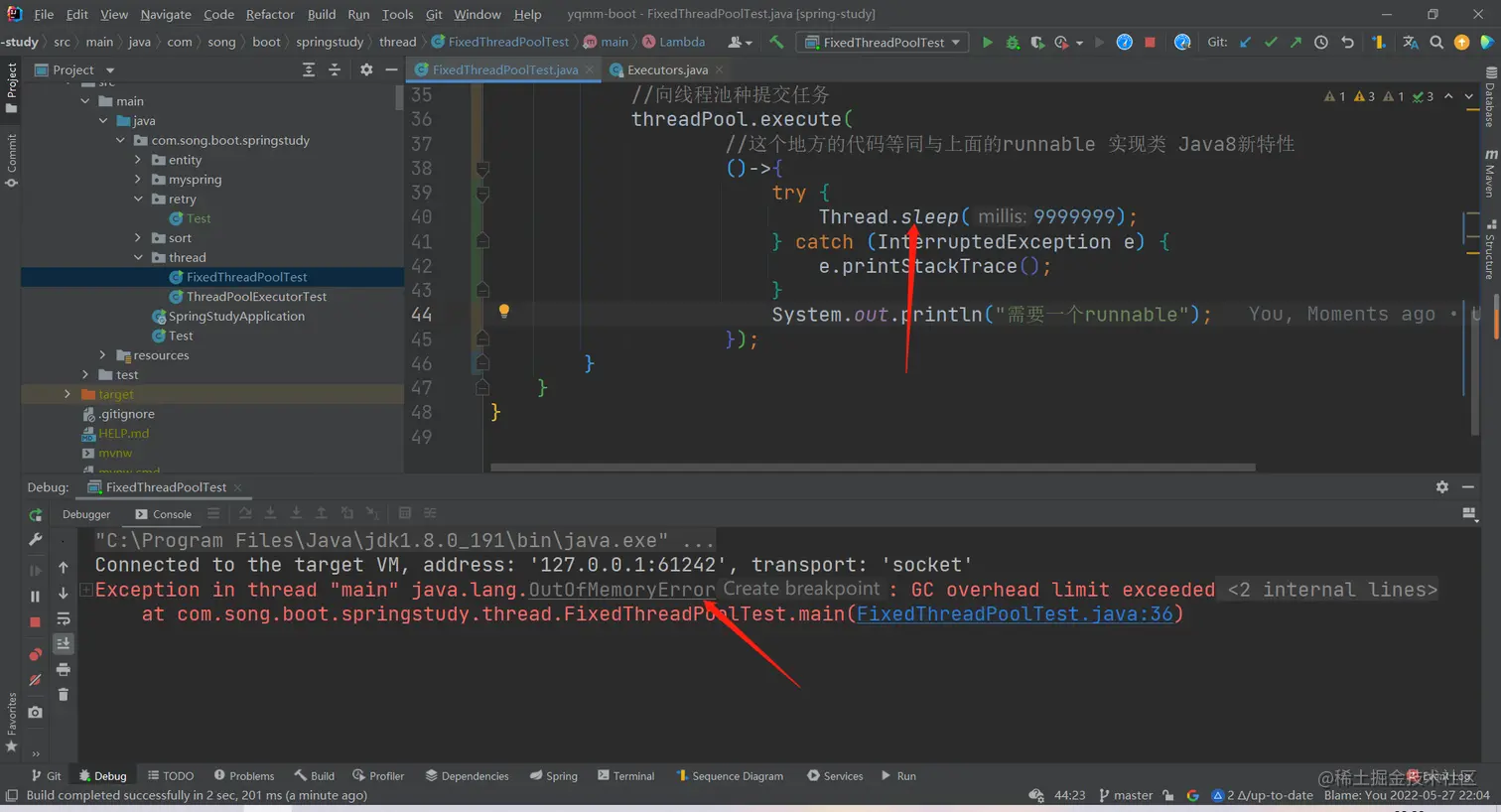Image resolution: width=1501 pixels, height=812 pixels.
Task: Select SpringStudyApplication in the project tree
Action: point(236,317)
